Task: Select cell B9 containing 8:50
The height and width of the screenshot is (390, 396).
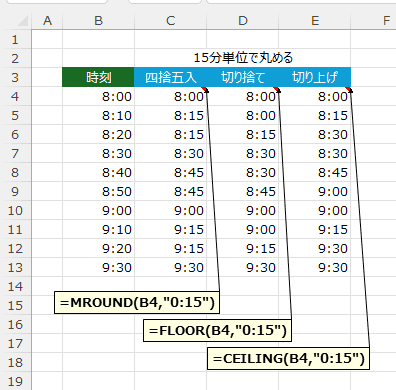Action: click(x=98, y=191)
